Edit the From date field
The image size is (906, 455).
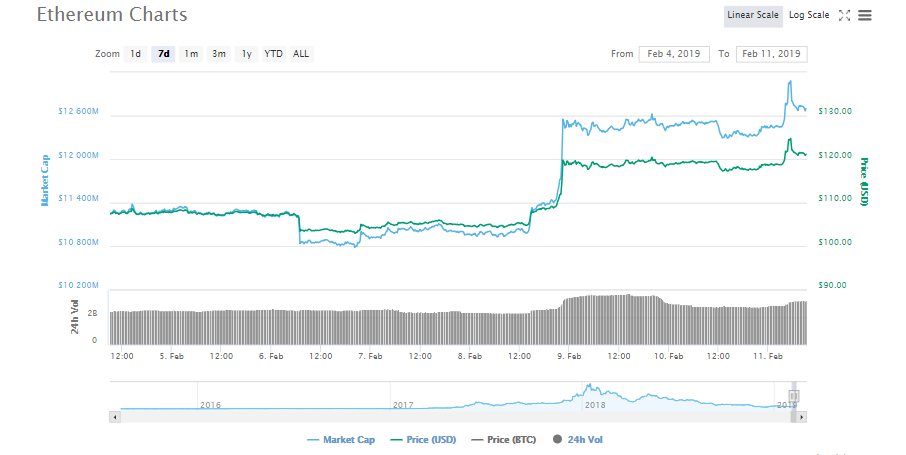(x=674, y=54)
